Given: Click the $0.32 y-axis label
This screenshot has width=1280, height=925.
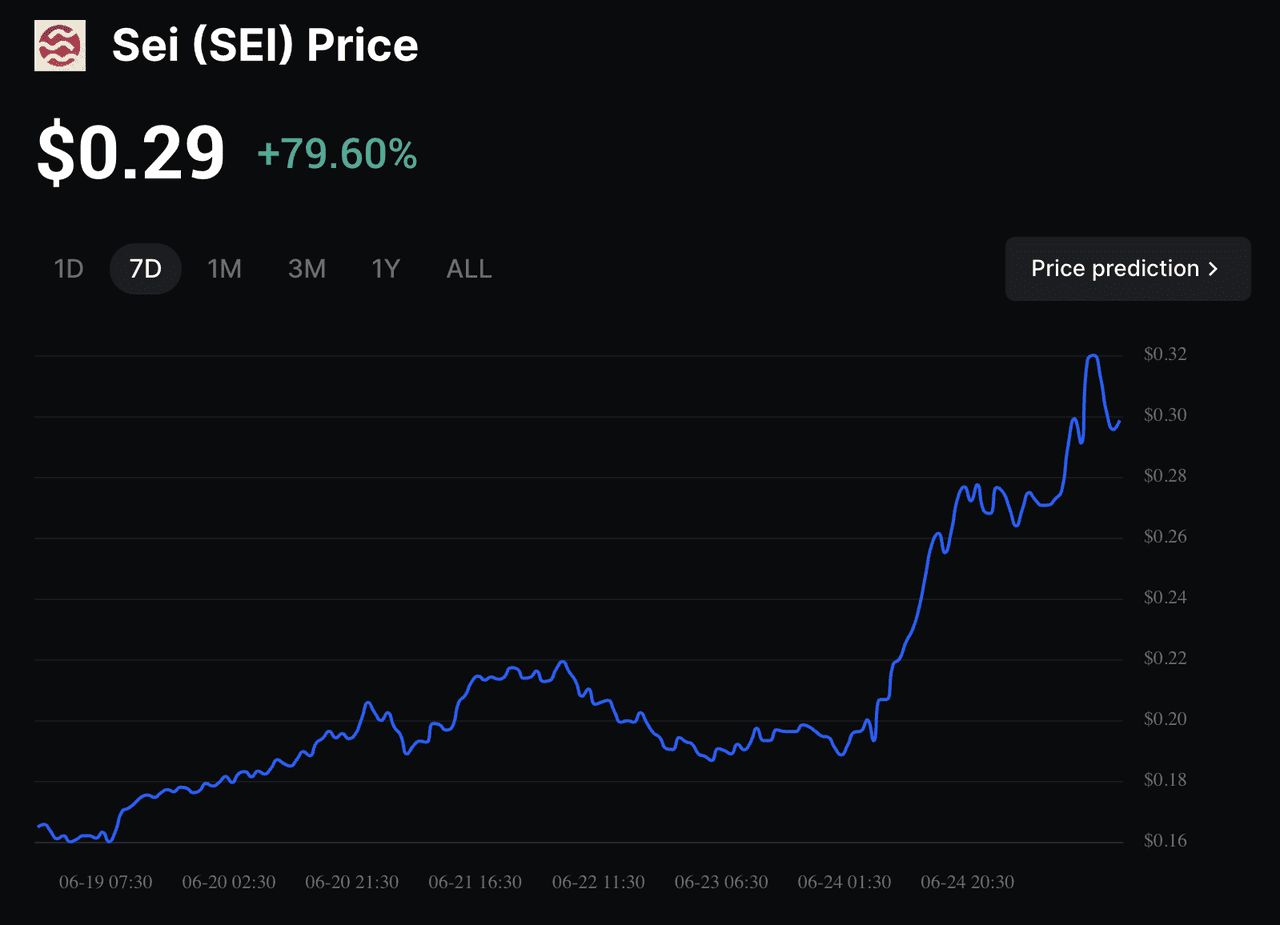Looking at the screenshot, I should point(1165,354).
